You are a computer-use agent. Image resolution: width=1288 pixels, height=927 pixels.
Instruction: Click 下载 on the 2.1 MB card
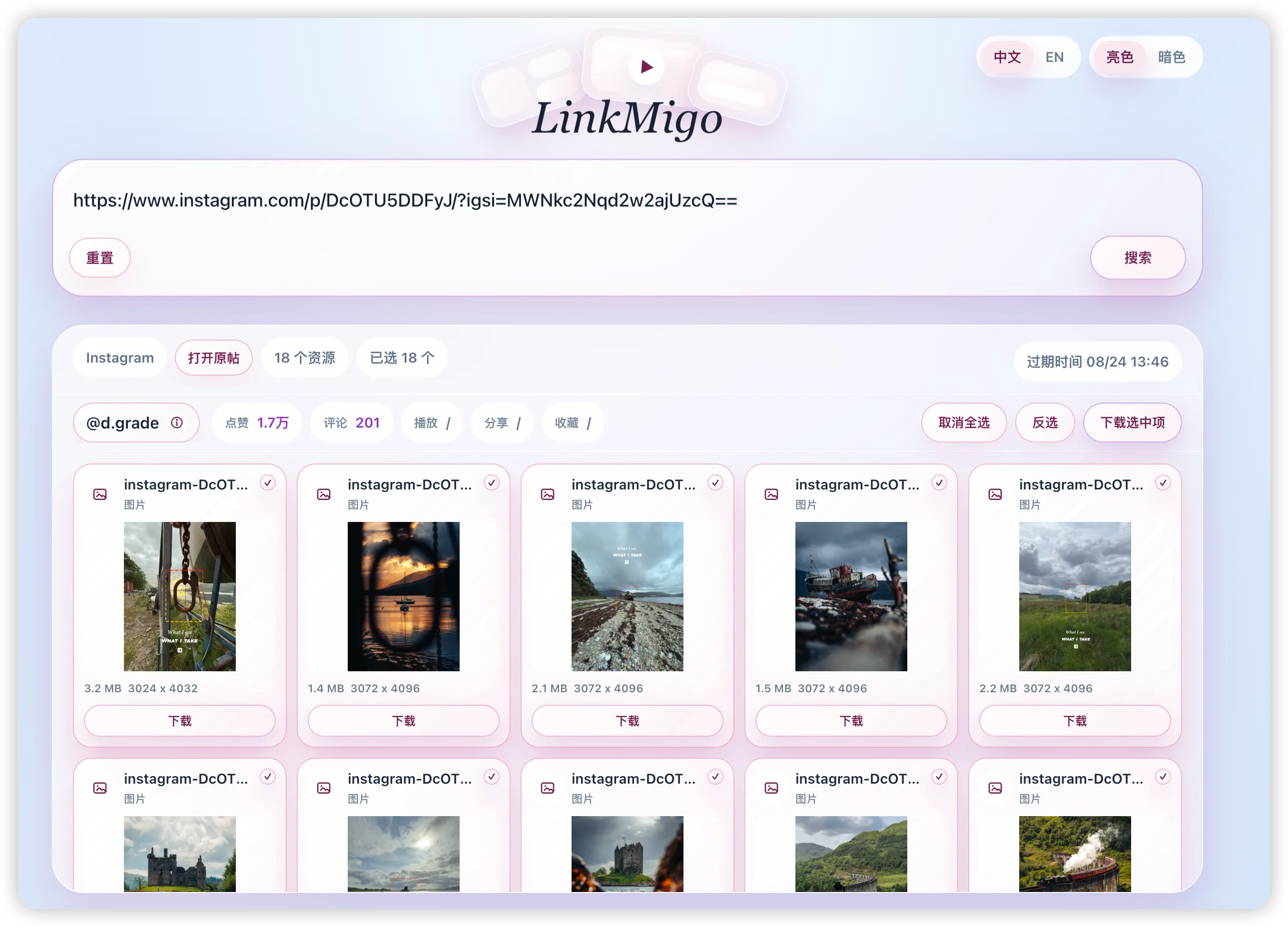pyautogui.click(x=627, y=721)
